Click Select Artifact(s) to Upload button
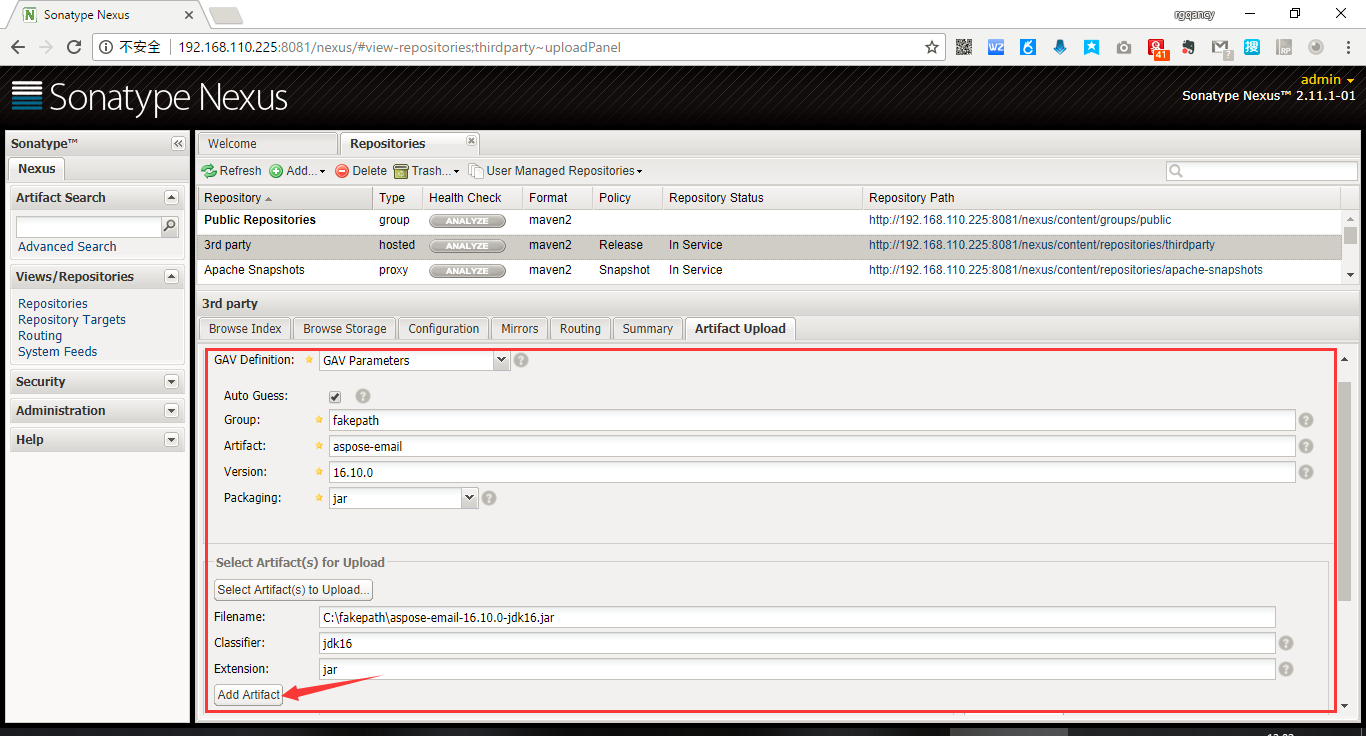The width and height of the screenshot is (1366, 736). [x=294, y=590]
